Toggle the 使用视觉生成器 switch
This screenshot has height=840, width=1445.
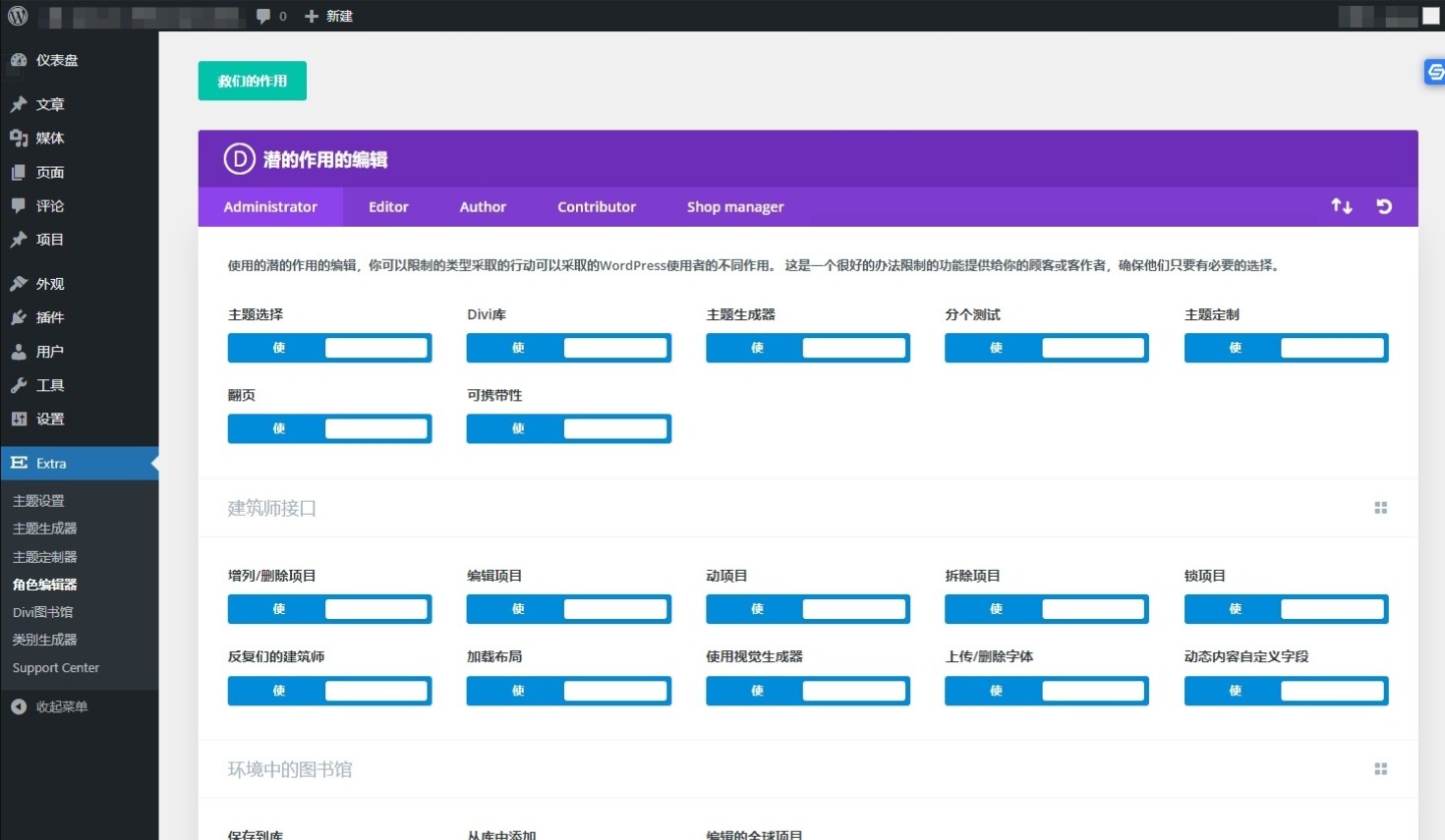[x=808, y=691]
